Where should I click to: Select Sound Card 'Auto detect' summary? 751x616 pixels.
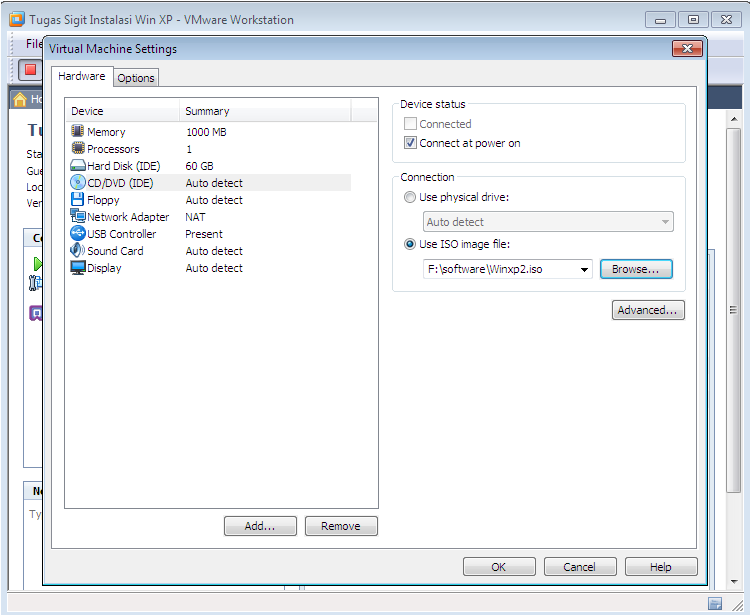click(x=214, y=251)
